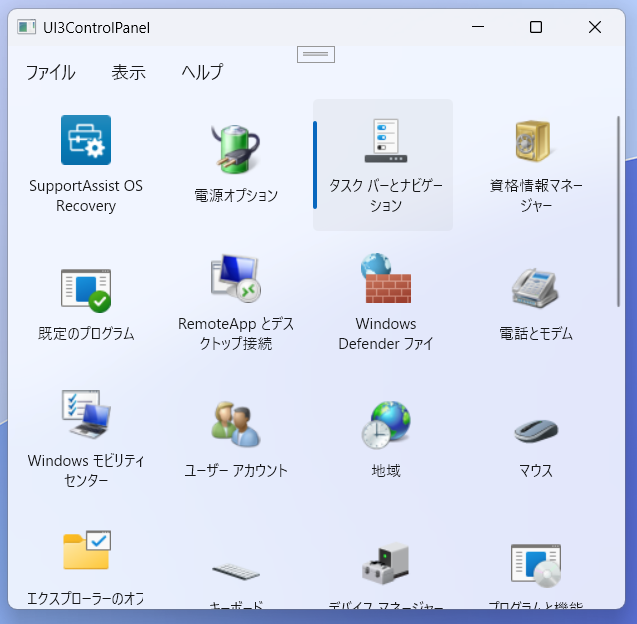Image resolution: width=637 pixels, height=624 pixels.
Task: Launch RemoteApp とデスクトップ接続
Action: 236,279
